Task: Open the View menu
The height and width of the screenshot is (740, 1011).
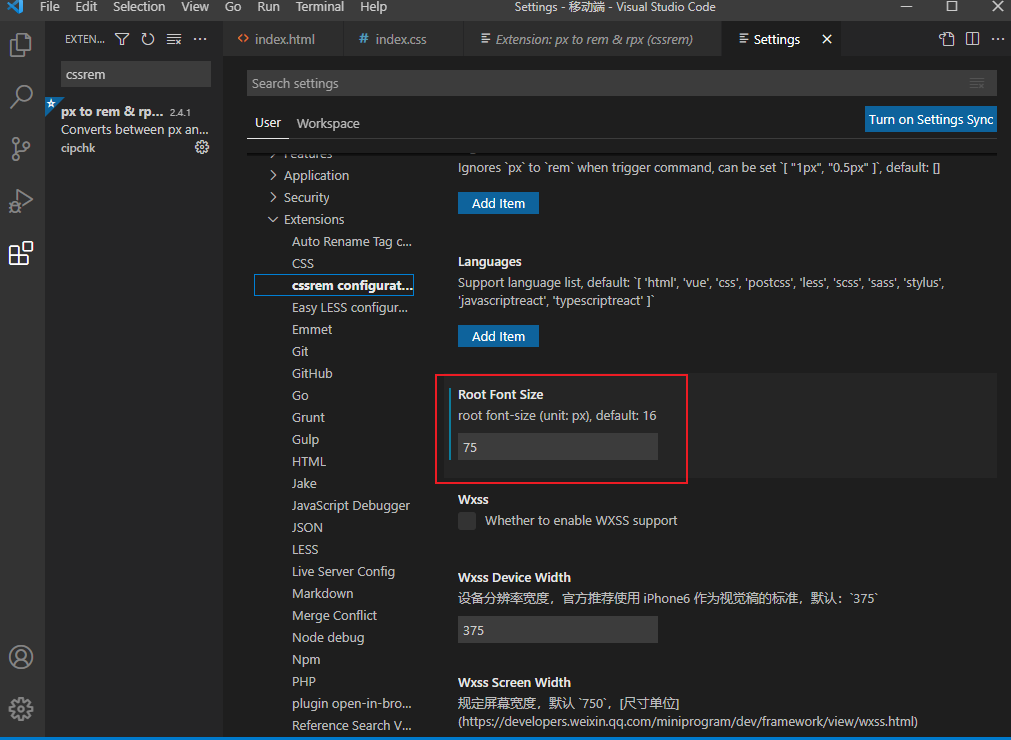Action: tap(195, 7)
